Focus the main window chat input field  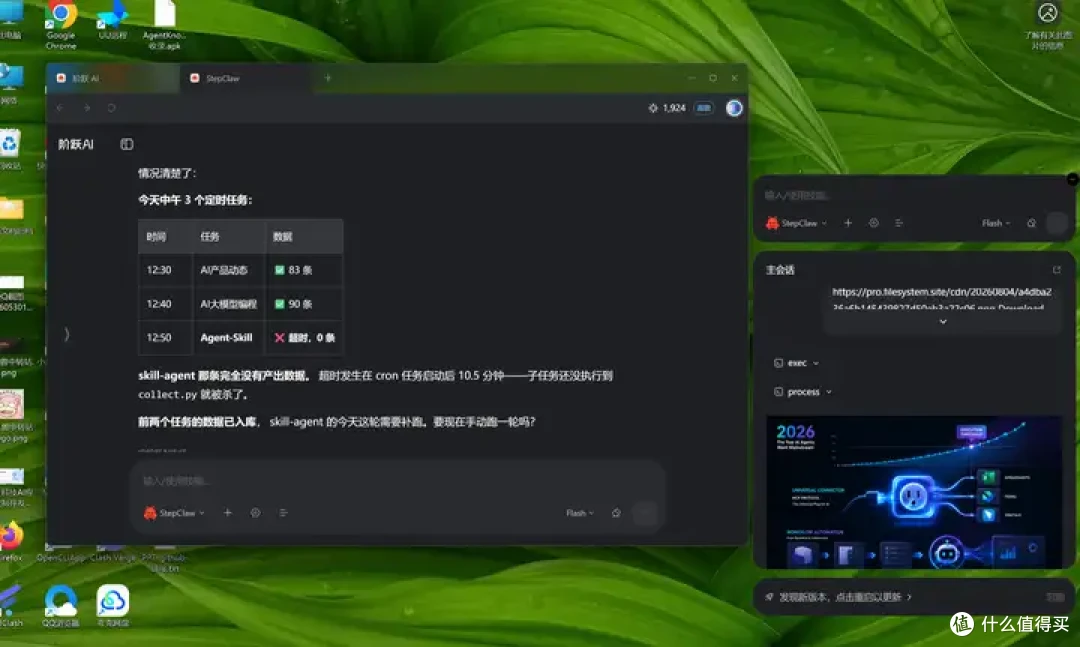pos(397,481)
